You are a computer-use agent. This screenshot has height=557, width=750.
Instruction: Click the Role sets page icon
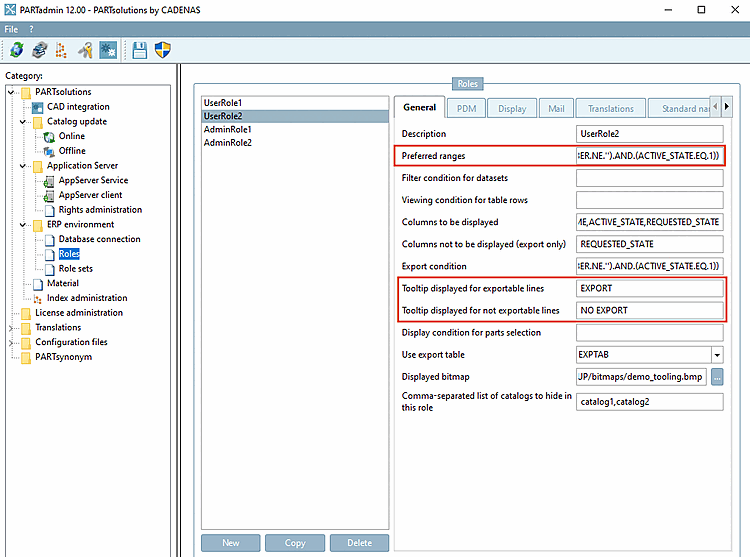pyautogui.click(x=49, y=269)
